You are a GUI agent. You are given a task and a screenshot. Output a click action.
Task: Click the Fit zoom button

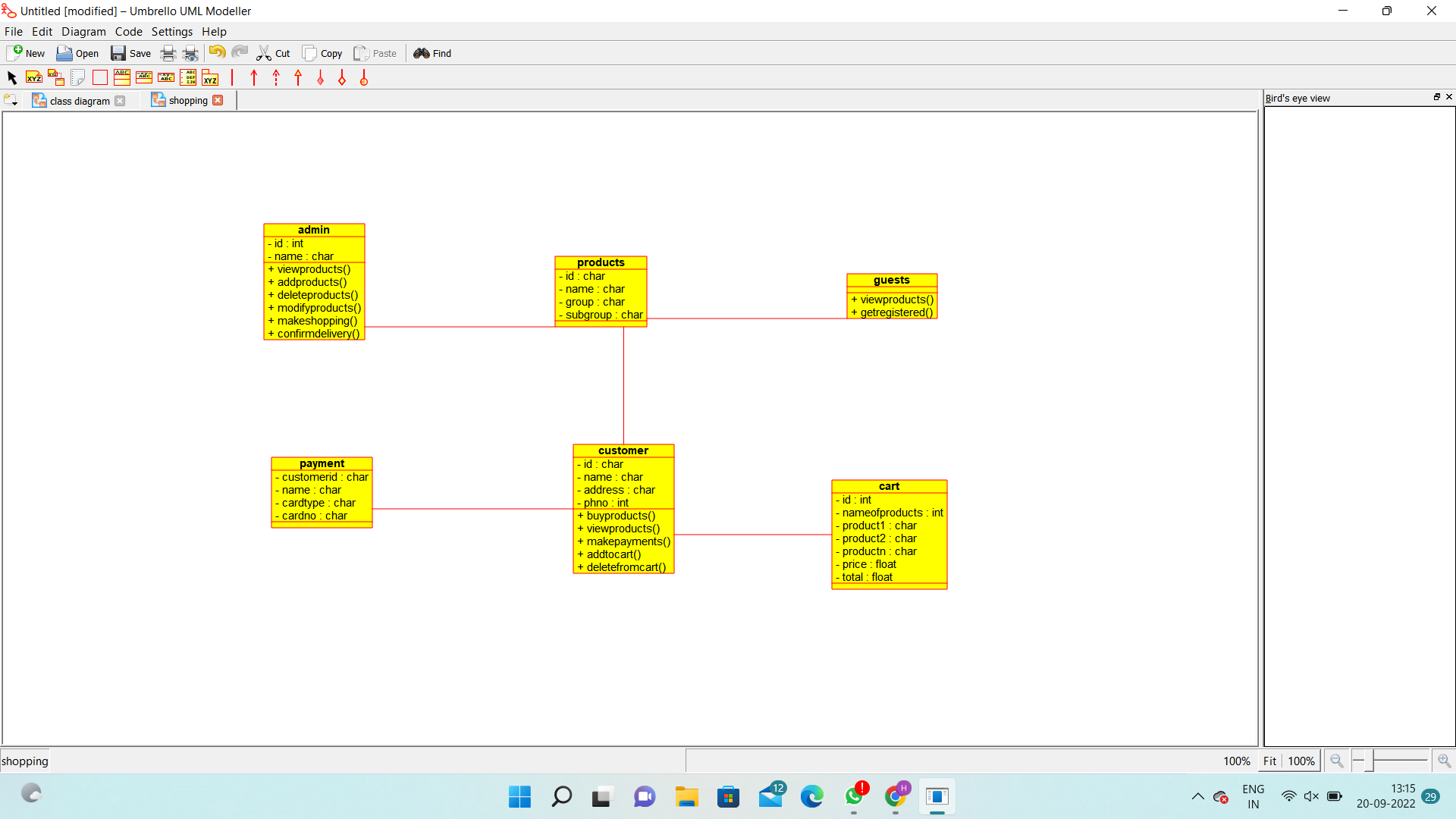(1269, 761)
